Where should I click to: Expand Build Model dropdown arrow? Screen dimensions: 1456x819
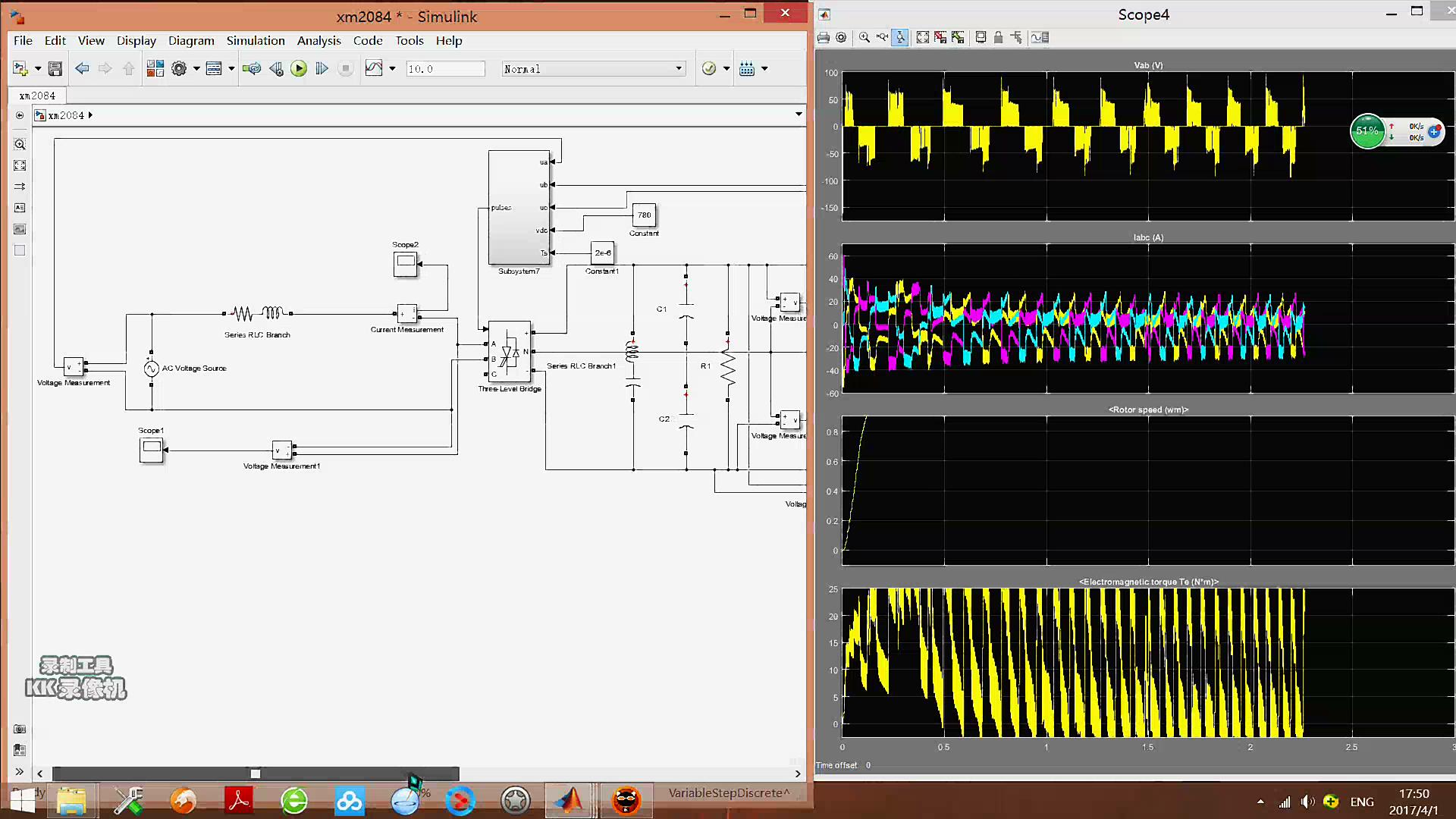(764, 69)
